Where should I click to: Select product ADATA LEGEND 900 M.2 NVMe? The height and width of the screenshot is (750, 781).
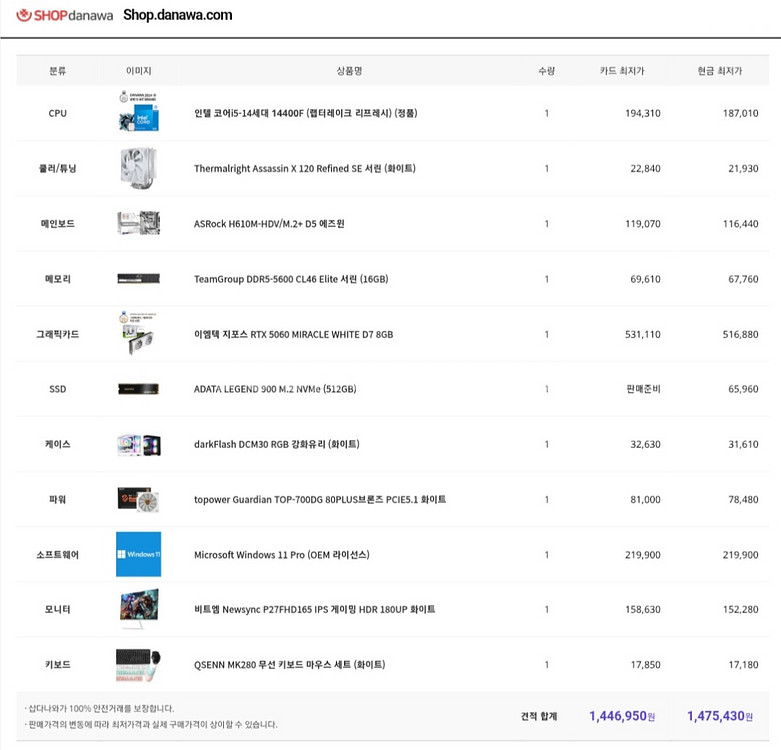tap(275, 389)
